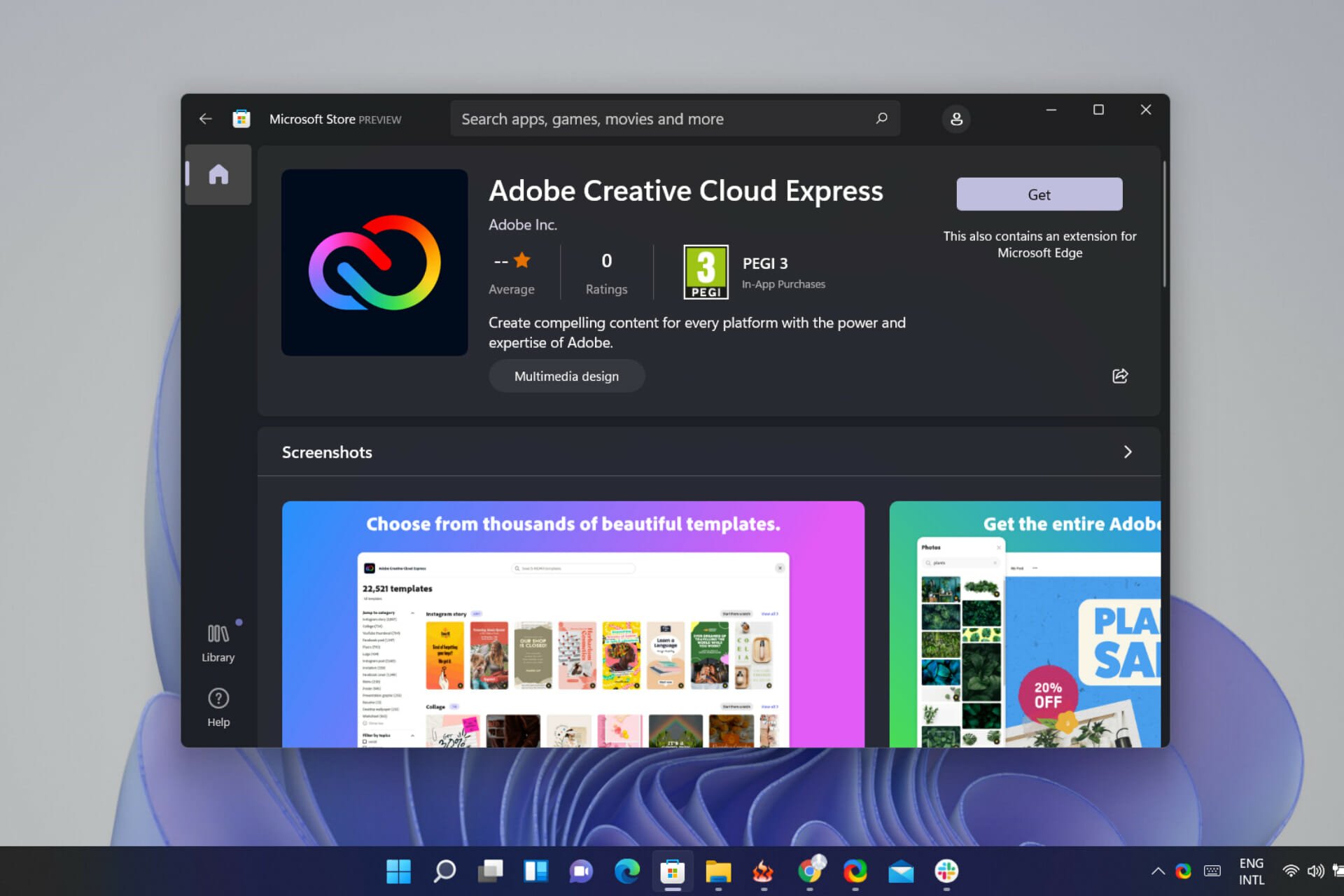Open the 'Get the entire Adobe' screenshot
The height and width of the screenshot is (896, 1344).
(x=1025, y=624)
